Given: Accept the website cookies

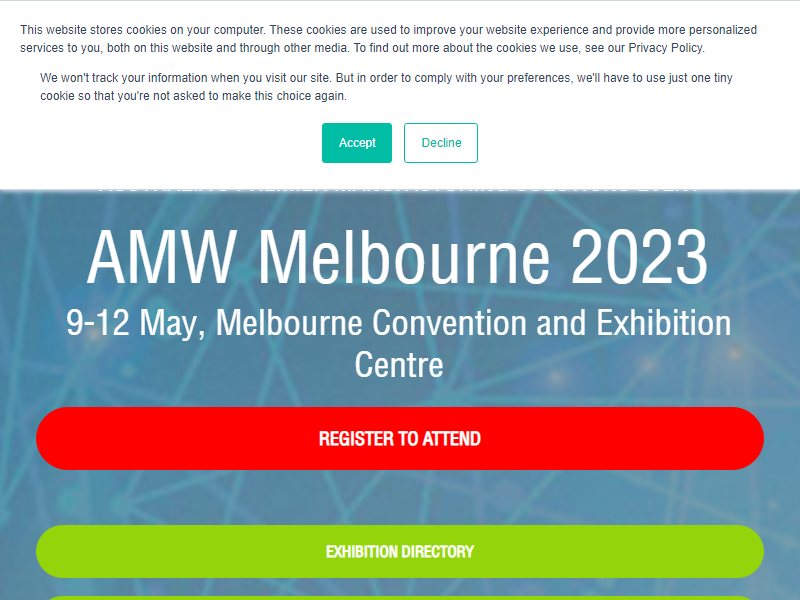Looking at the screenshot, I should coord(357,143).
